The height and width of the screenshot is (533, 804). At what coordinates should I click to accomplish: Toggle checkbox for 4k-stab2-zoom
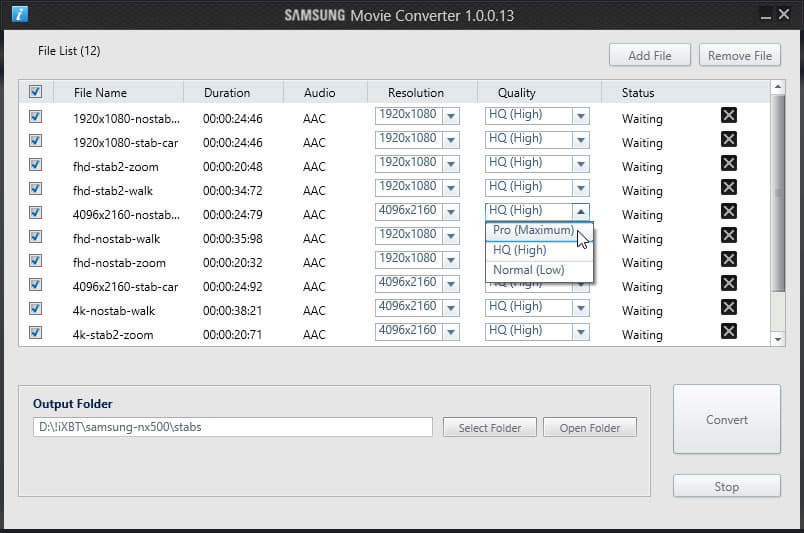tap(35, 332)
